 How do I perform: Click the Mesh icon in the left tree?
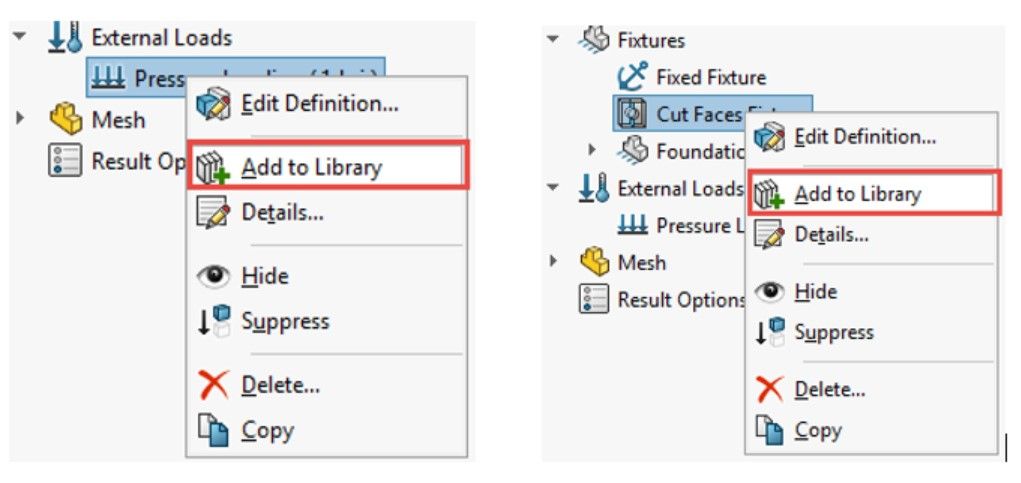click(x=66, y=120)
